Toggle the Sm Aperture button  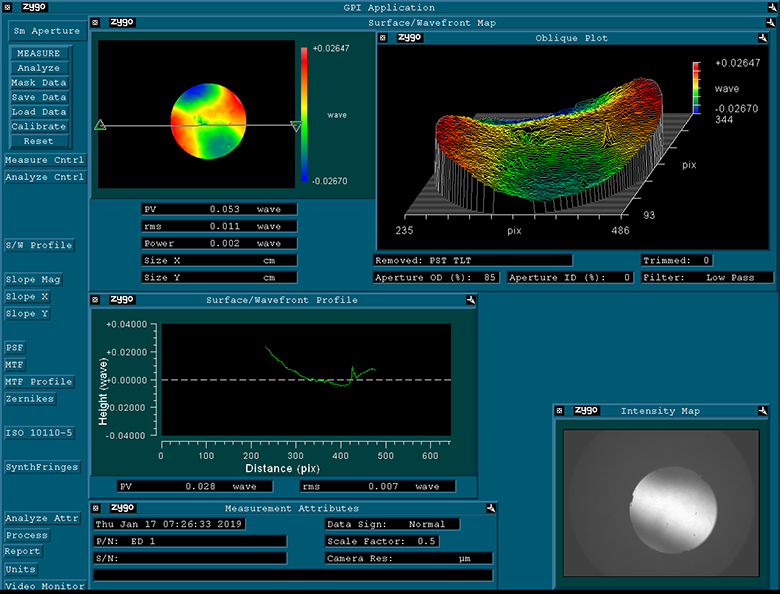point(46,31)
